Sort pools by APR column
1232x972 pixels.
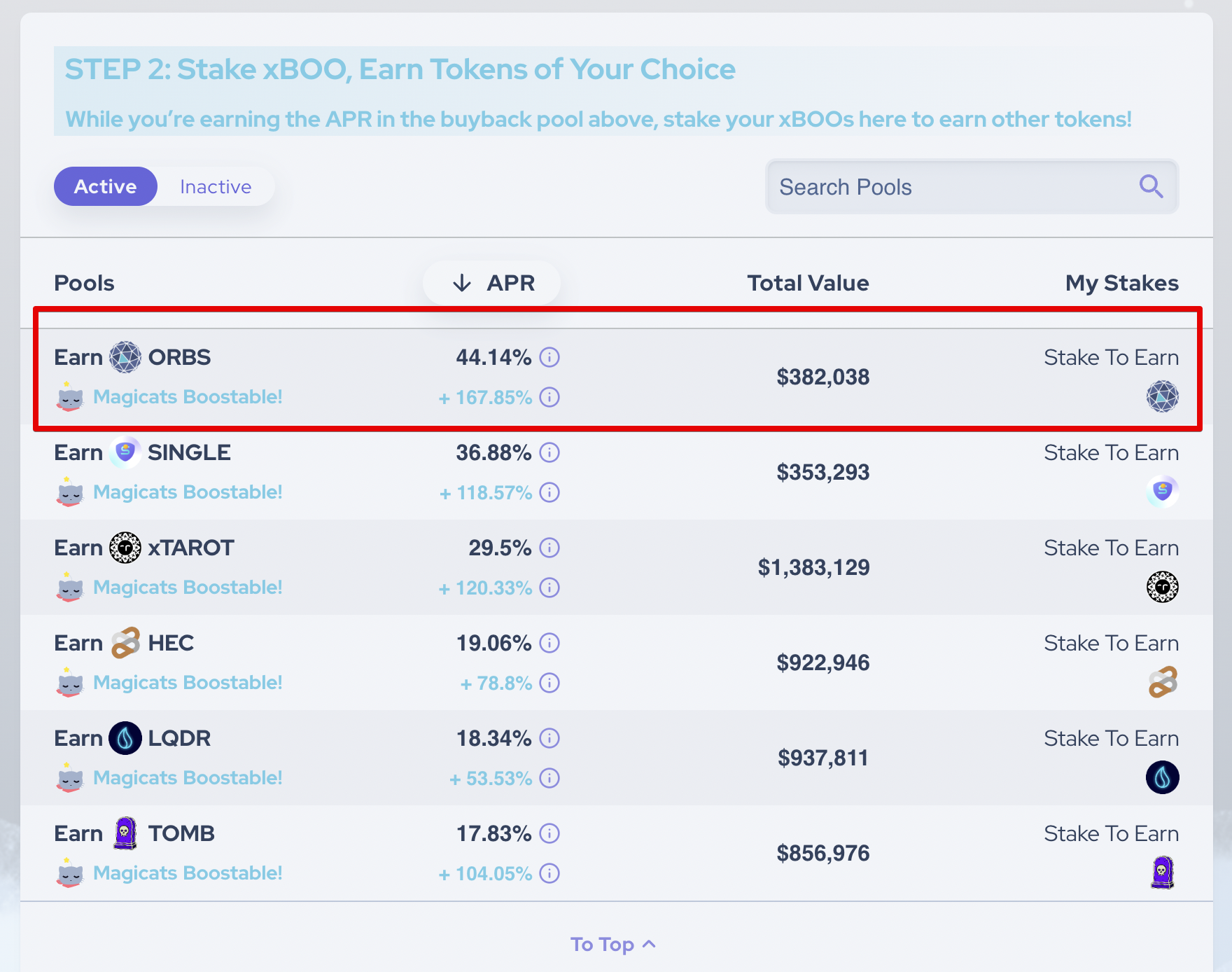(492, 283)
